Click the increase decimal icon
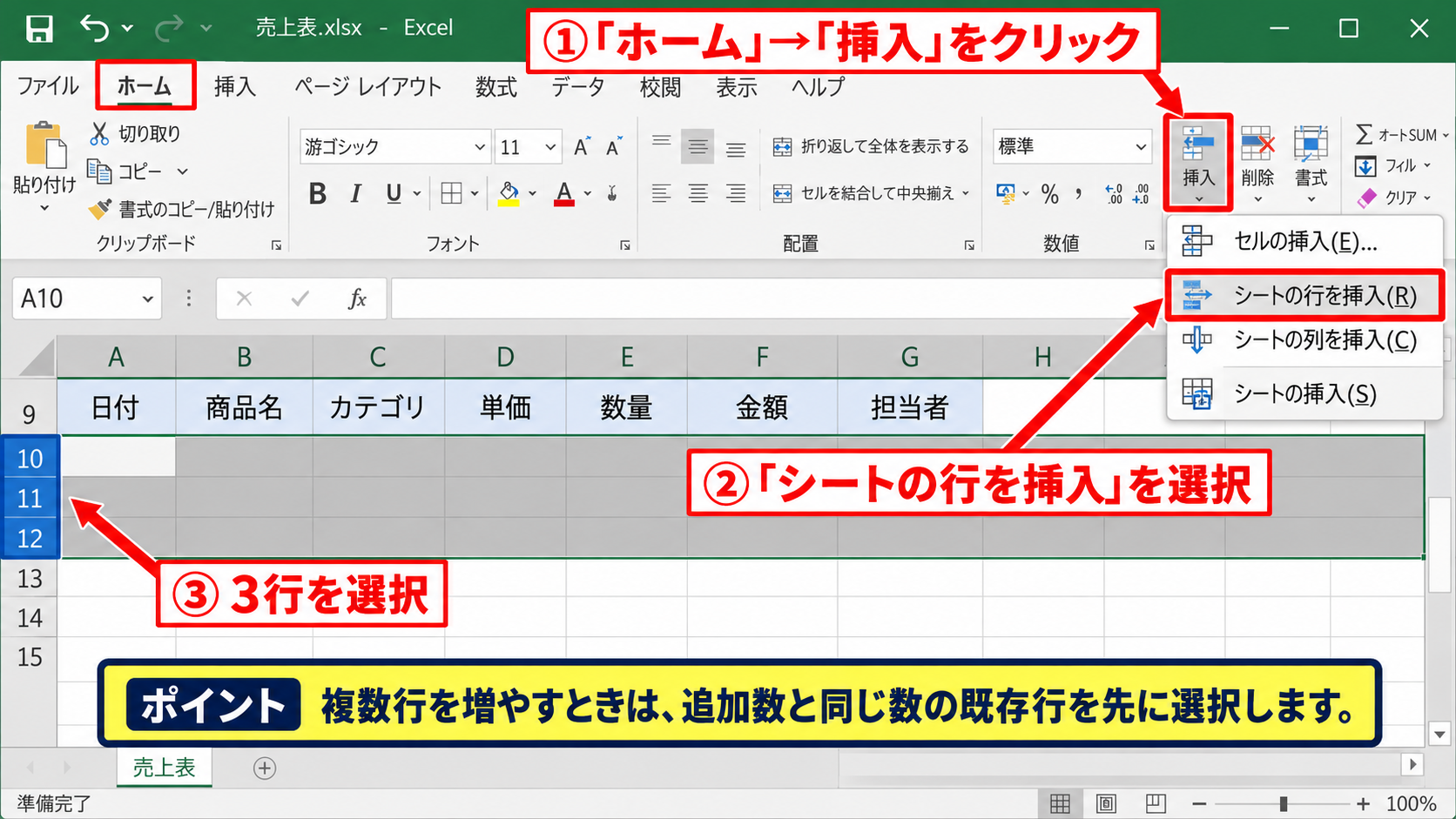 click(1113, 193)
